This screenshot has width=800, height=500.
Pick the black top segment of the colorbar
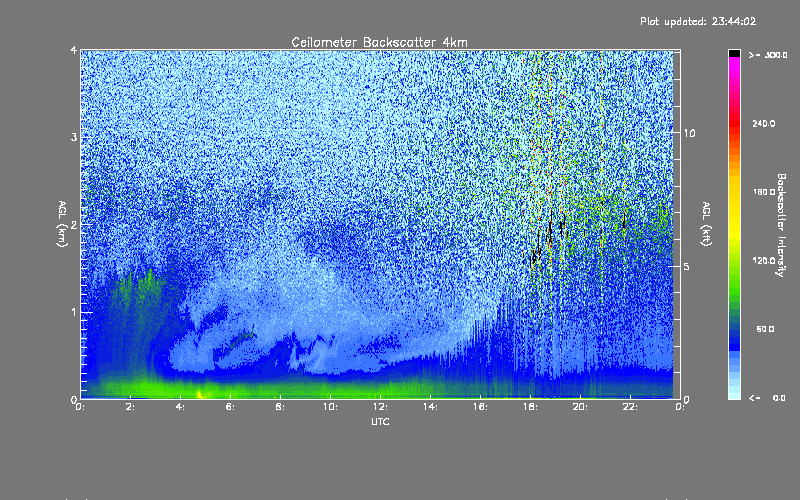(734, 53)
